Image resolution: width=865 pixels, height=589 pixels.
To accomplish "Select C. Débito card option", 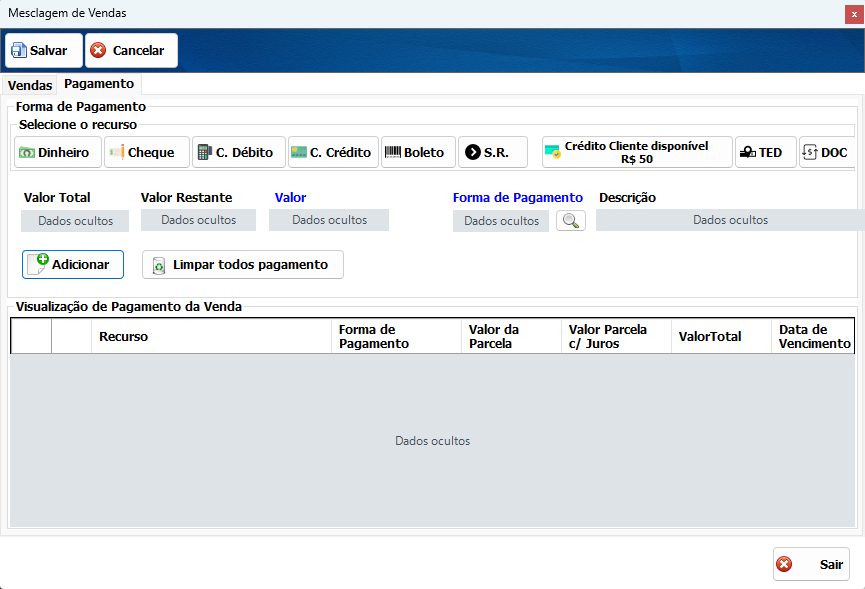I will 239,152.
